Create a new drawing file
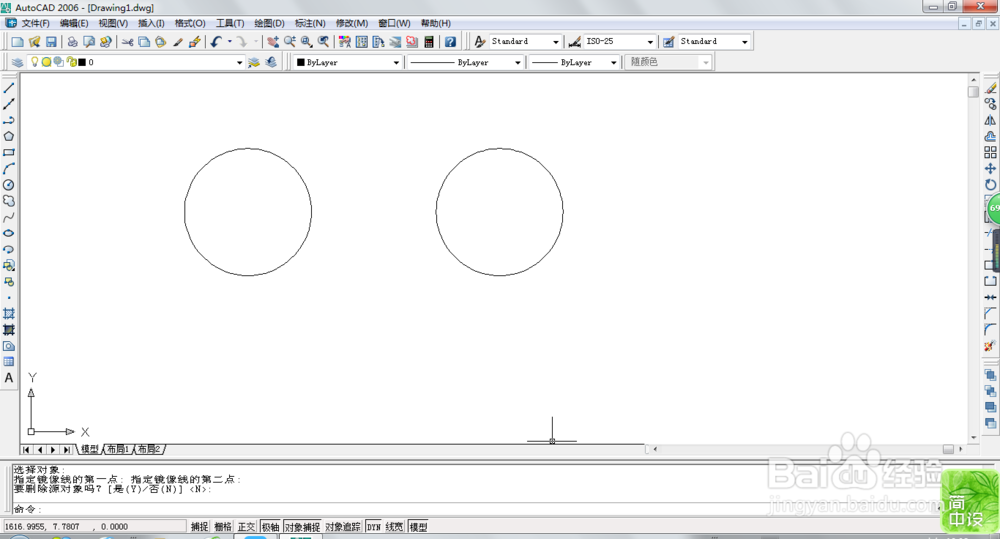Viewport: 1000px width, 539px height. click(x=17, y=41)
